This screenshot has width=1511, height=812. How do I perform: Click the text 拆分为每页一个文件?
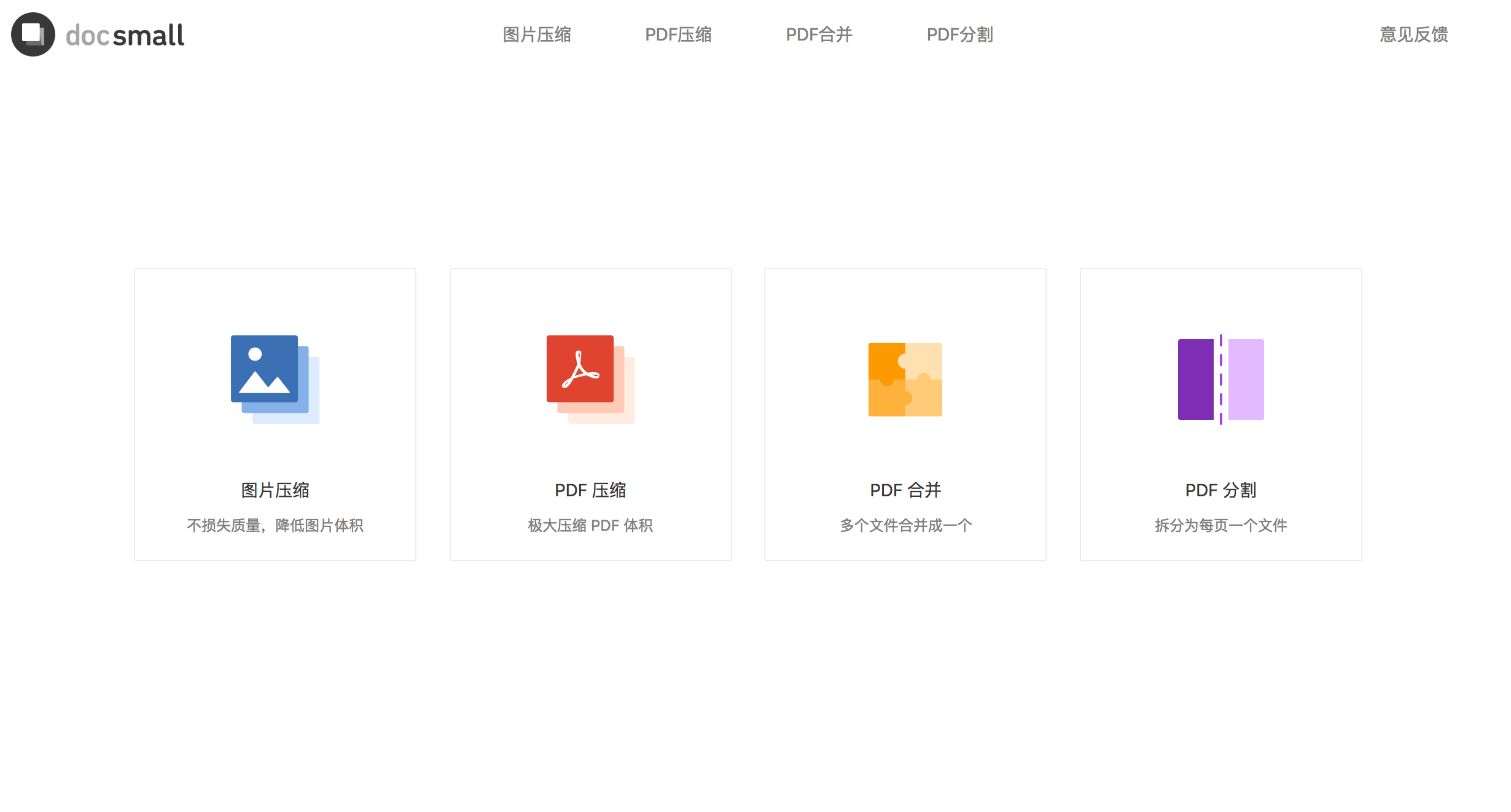pos(1221,525)
